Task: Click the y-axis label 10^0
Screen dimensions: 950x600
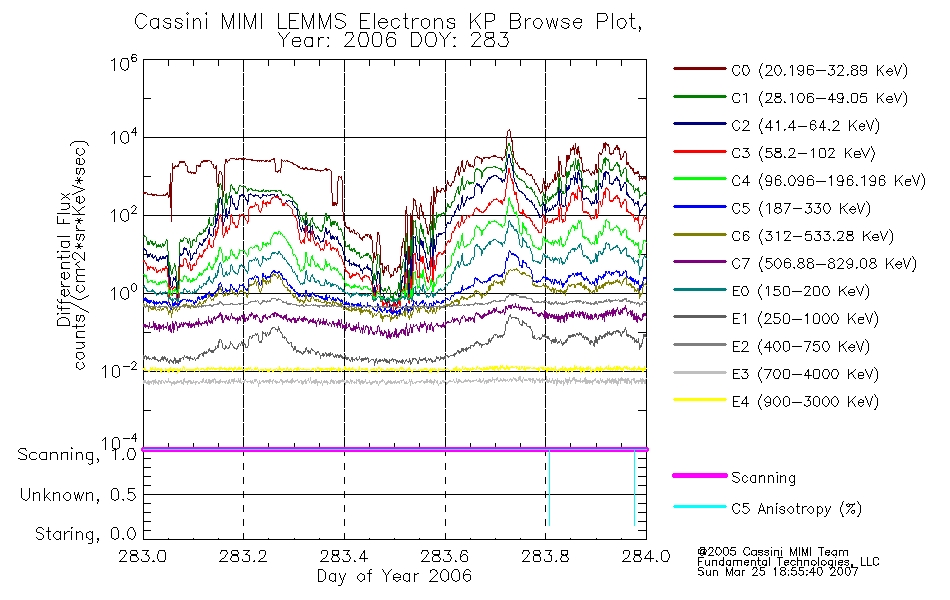Action: click(124, 293)
